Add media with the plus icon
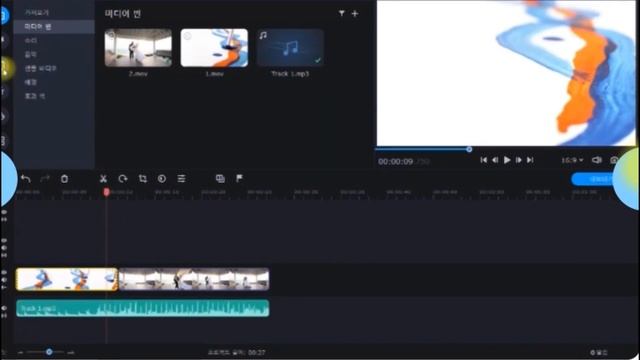The width and height of the screenshot is (640, 360). pos(355,13)
